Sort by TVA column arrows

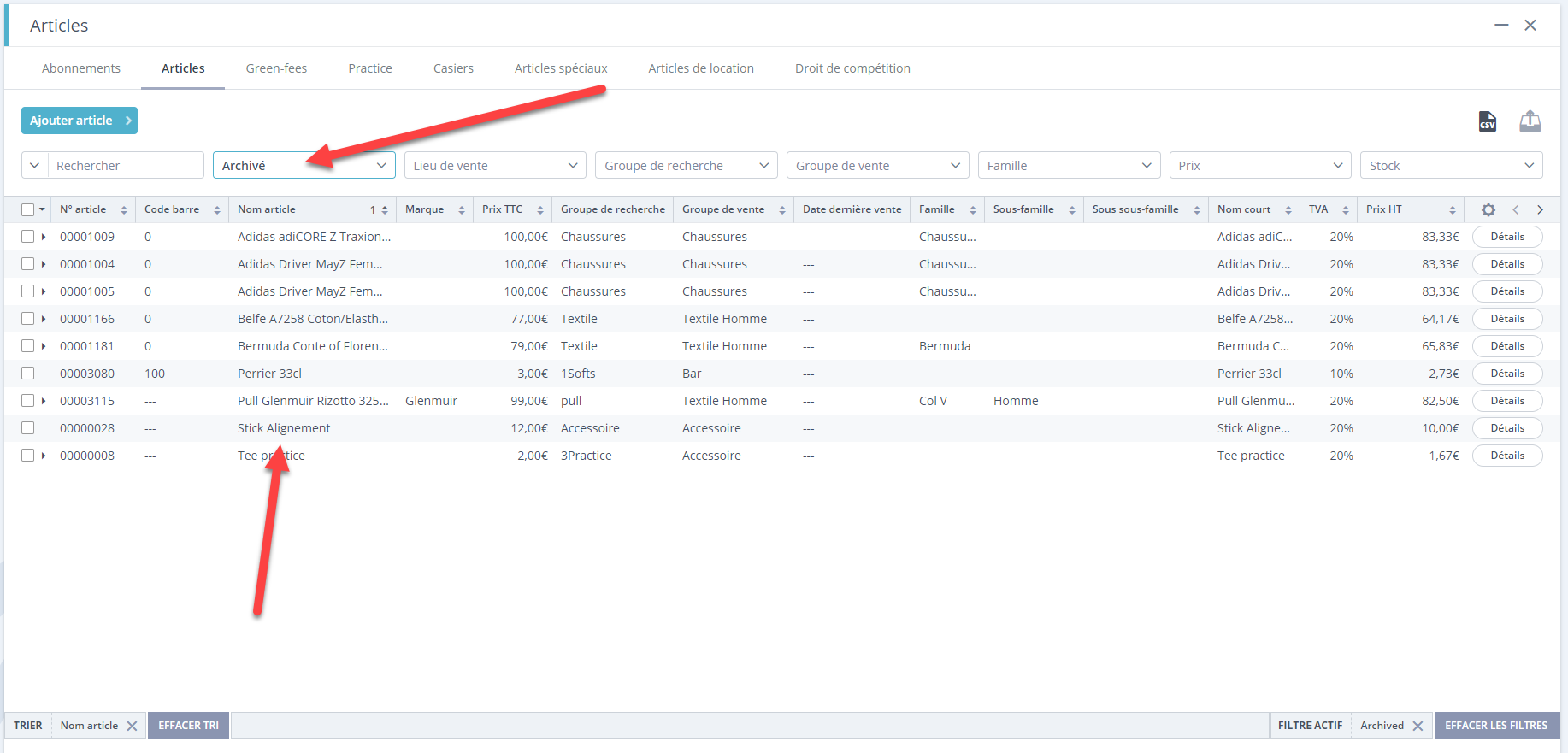pos(1346,210)
